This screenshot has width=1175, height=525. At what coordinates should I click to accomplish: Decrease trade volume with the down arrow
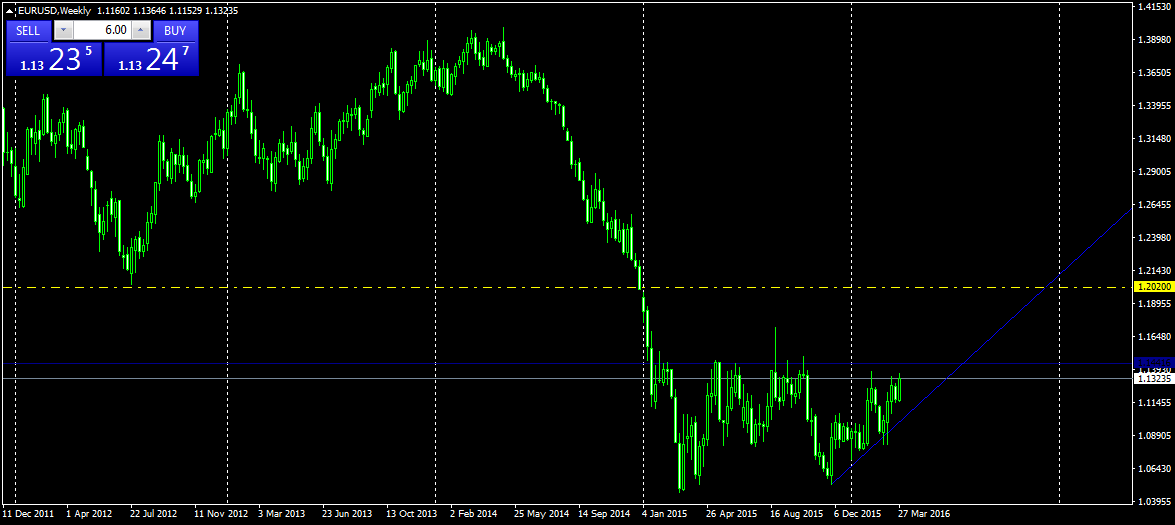pyautogui.click(x=64, y=30)
